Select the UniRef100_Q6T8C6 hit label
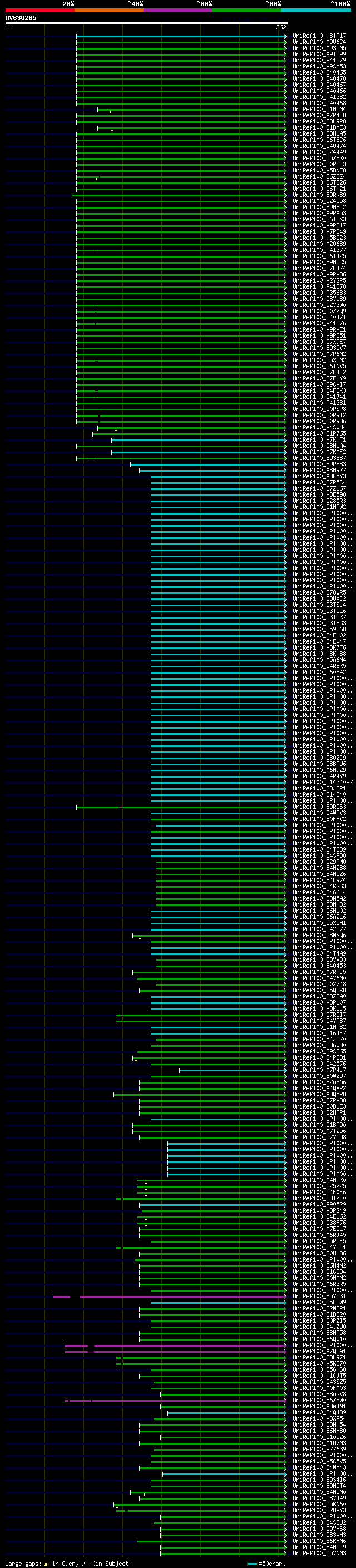The image size is (356, 1568). tap(319, 140)
